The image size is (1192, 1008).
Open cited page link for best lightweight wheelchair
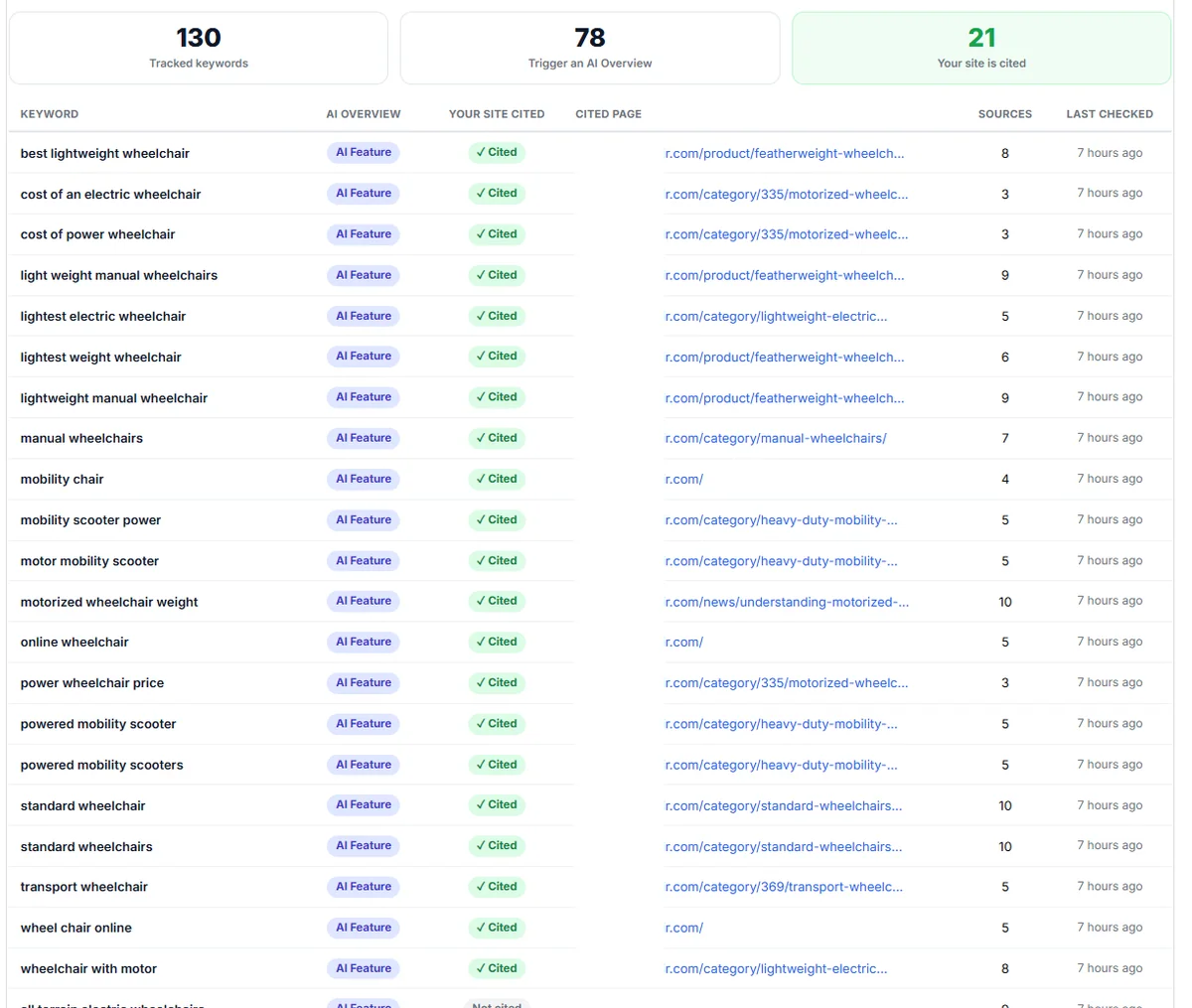[785, 153]
